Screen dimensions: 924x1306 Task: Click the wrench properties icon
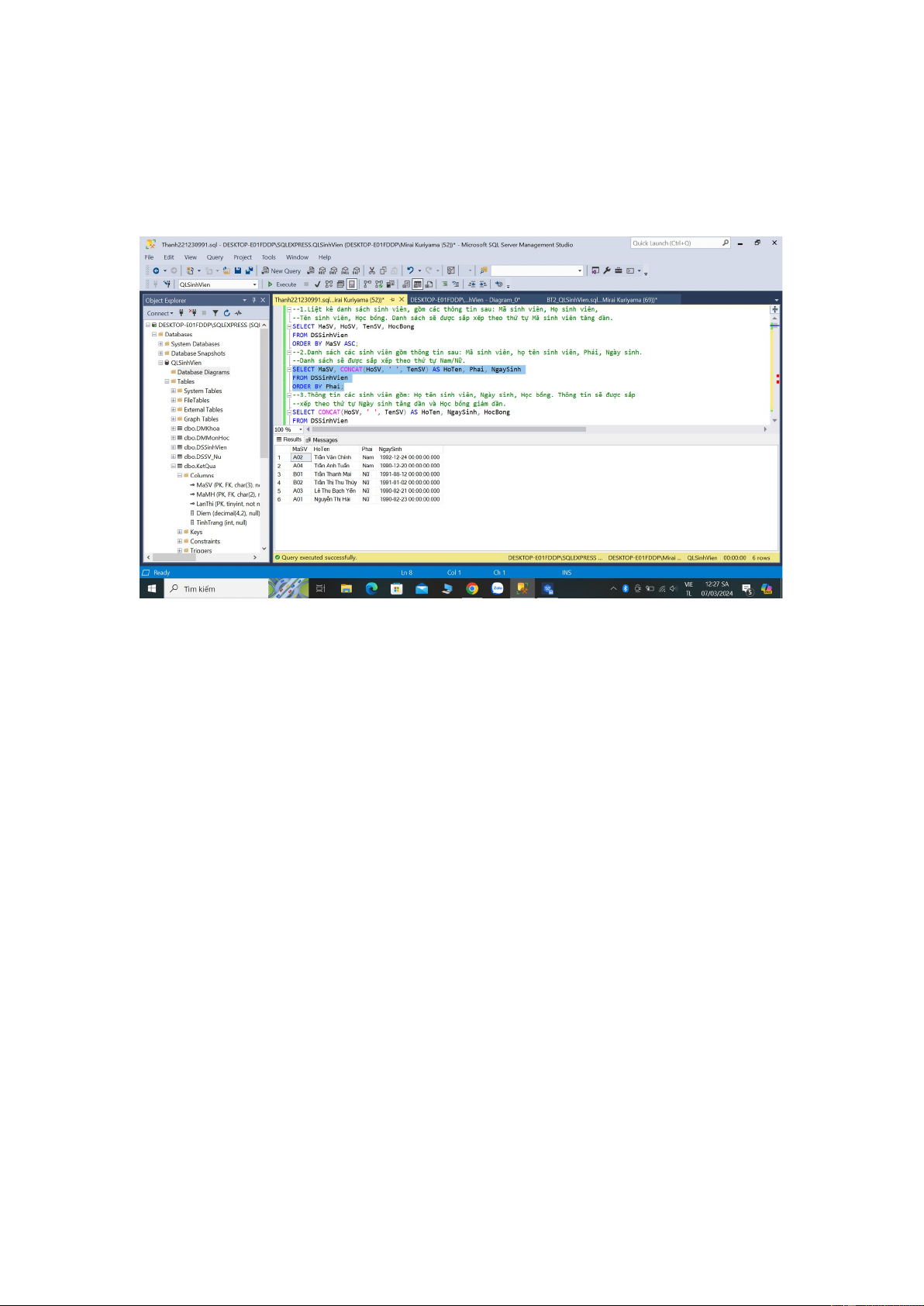tap(607, 271)
